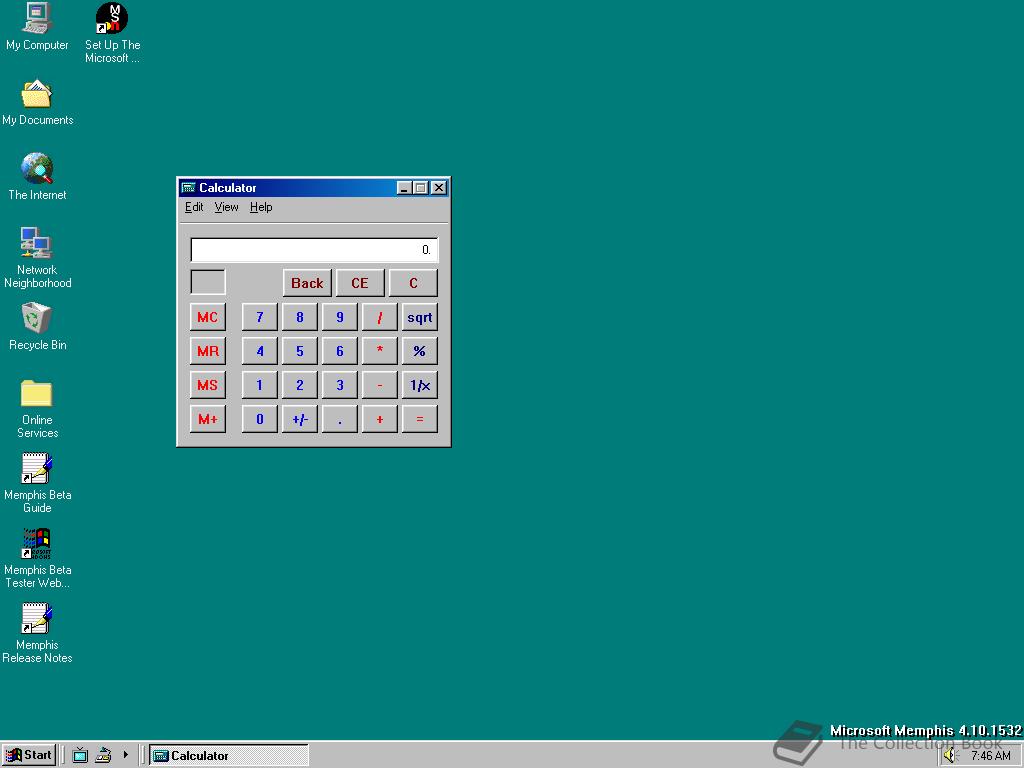
Task: Click the M+ memory add button
Action: click(208, 419)
